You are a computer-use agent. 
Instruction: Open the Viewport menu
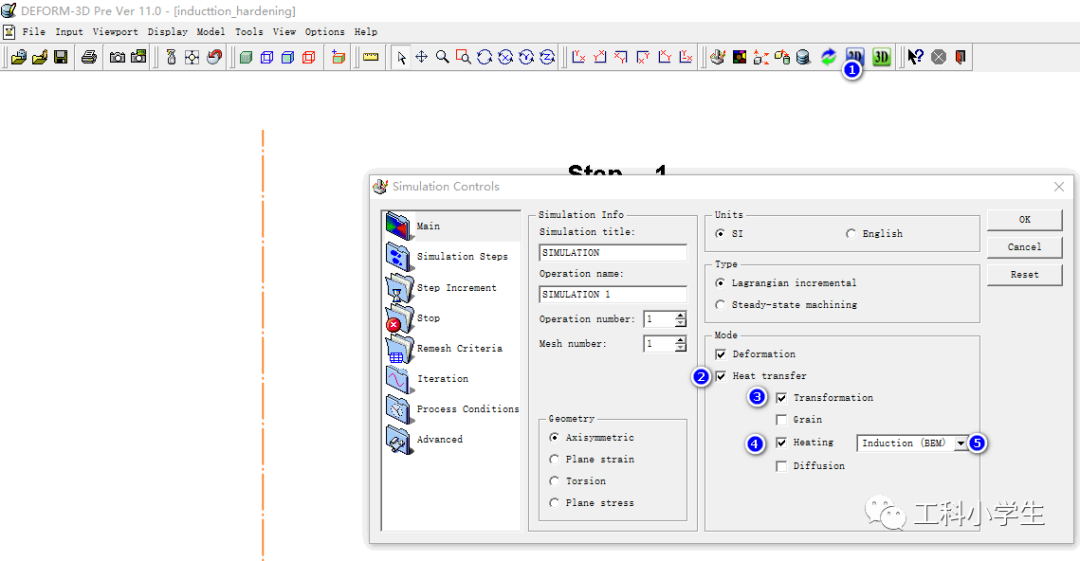click(115, 32)
